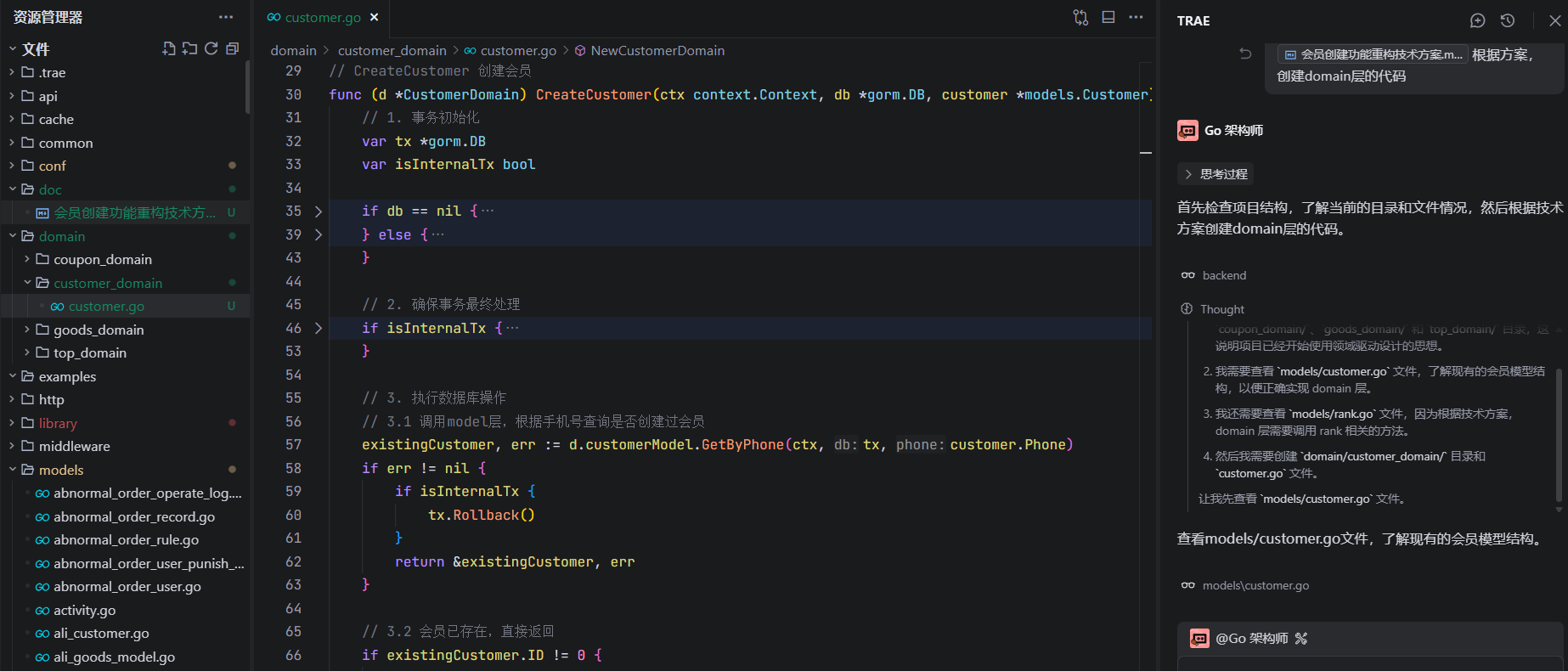Click line number 57 in gutter
Image resolution: width=1568 pixels, height=671 pixels.
(293, 444)
